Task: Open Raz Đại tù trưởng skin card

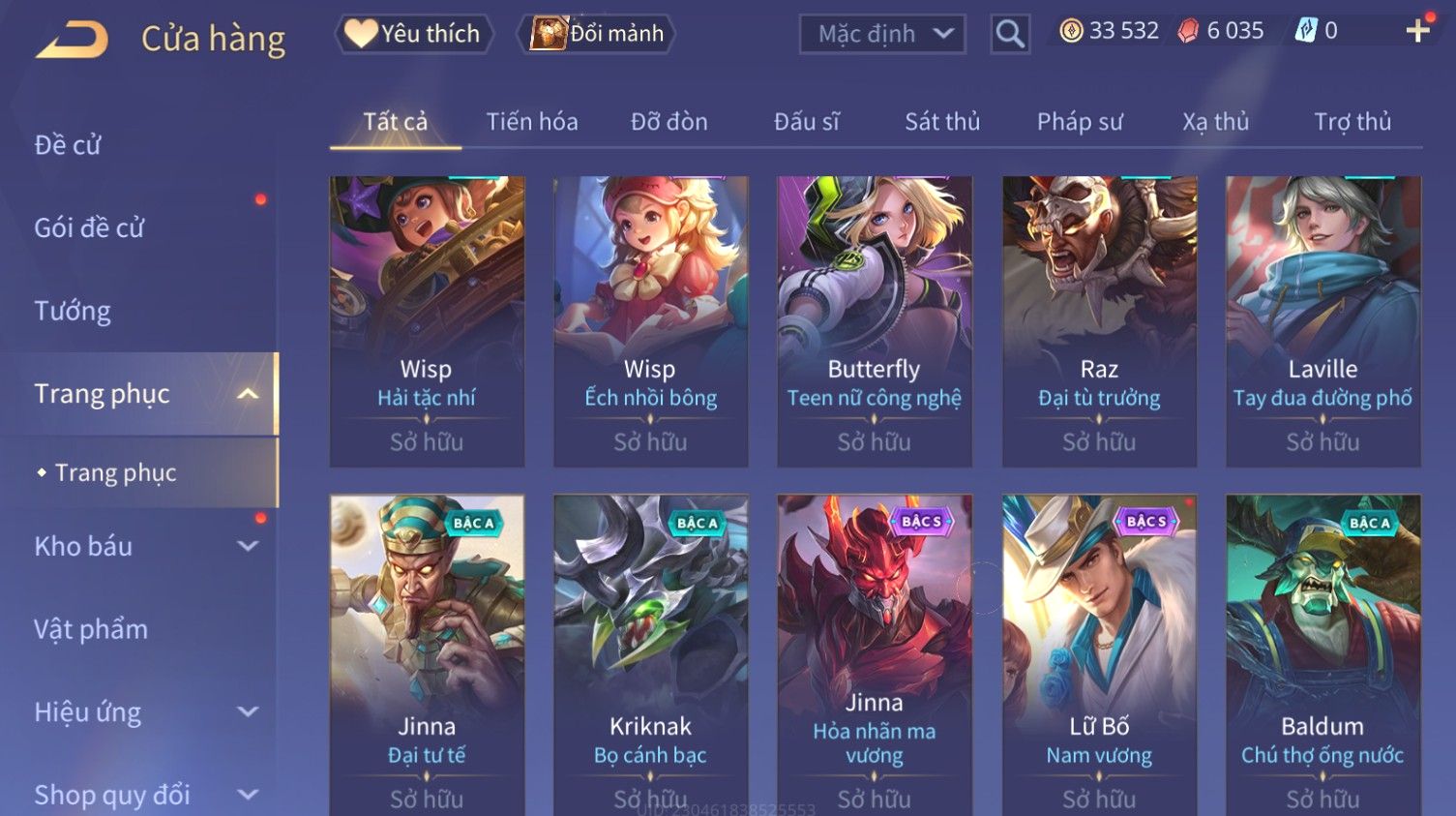Action: pos(1099,321)
